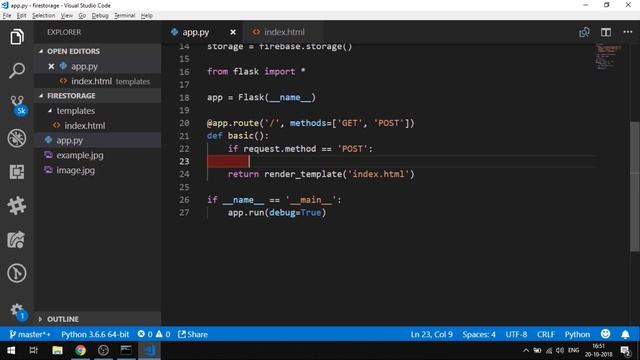Change language mode via Python status
The width and height of the screenshot is (640, 360).
(x=577, y=334)
